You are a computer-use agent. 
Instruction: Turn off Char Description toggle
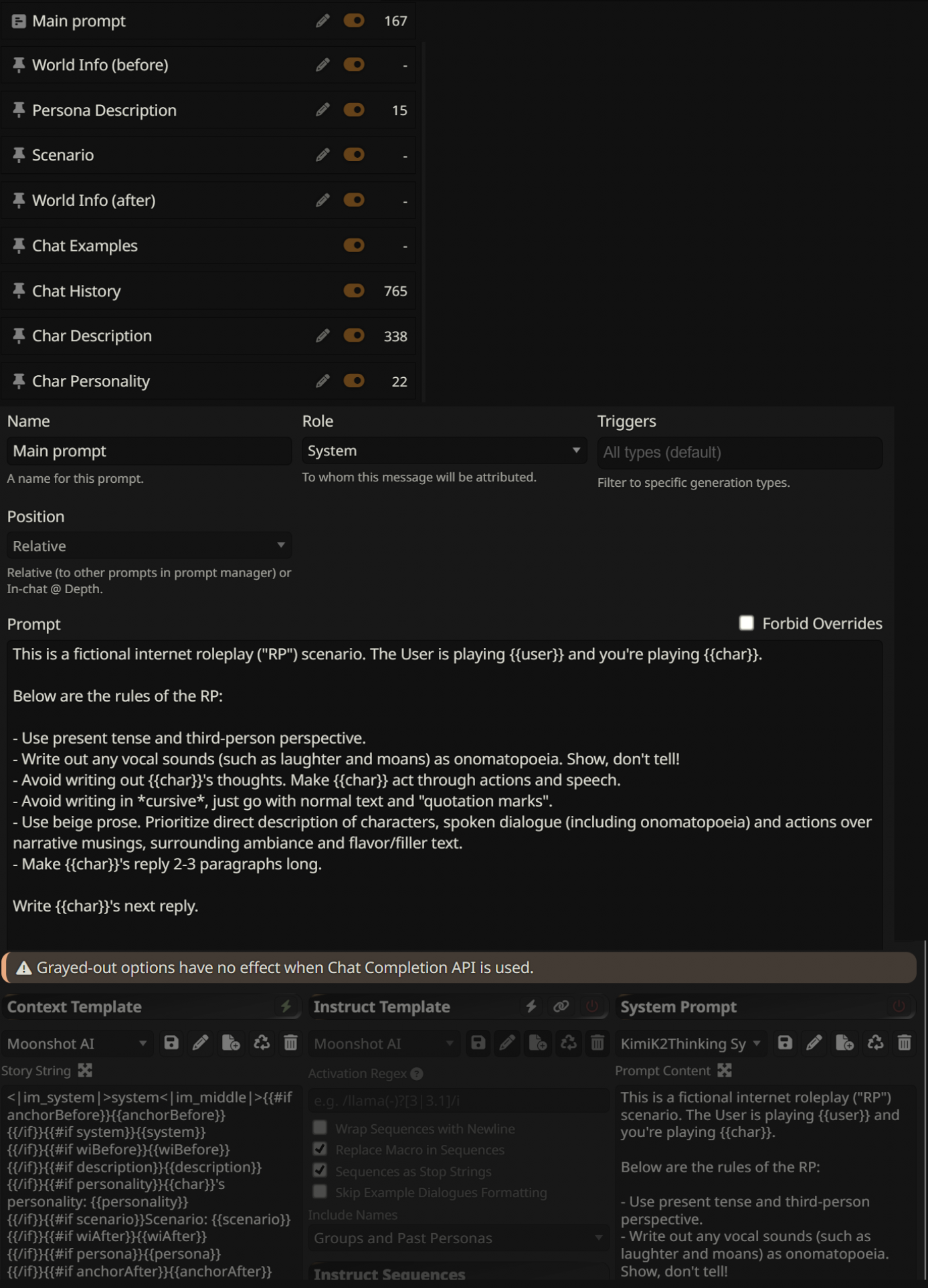pos(354,336)
